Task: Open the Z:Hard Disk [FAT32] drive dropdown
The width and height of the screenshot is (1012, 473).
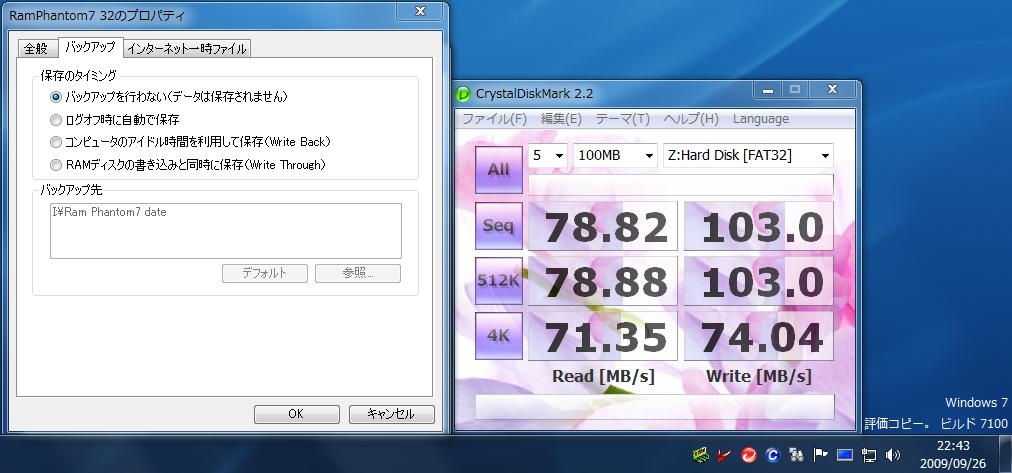Action: [x=748, y=156]
